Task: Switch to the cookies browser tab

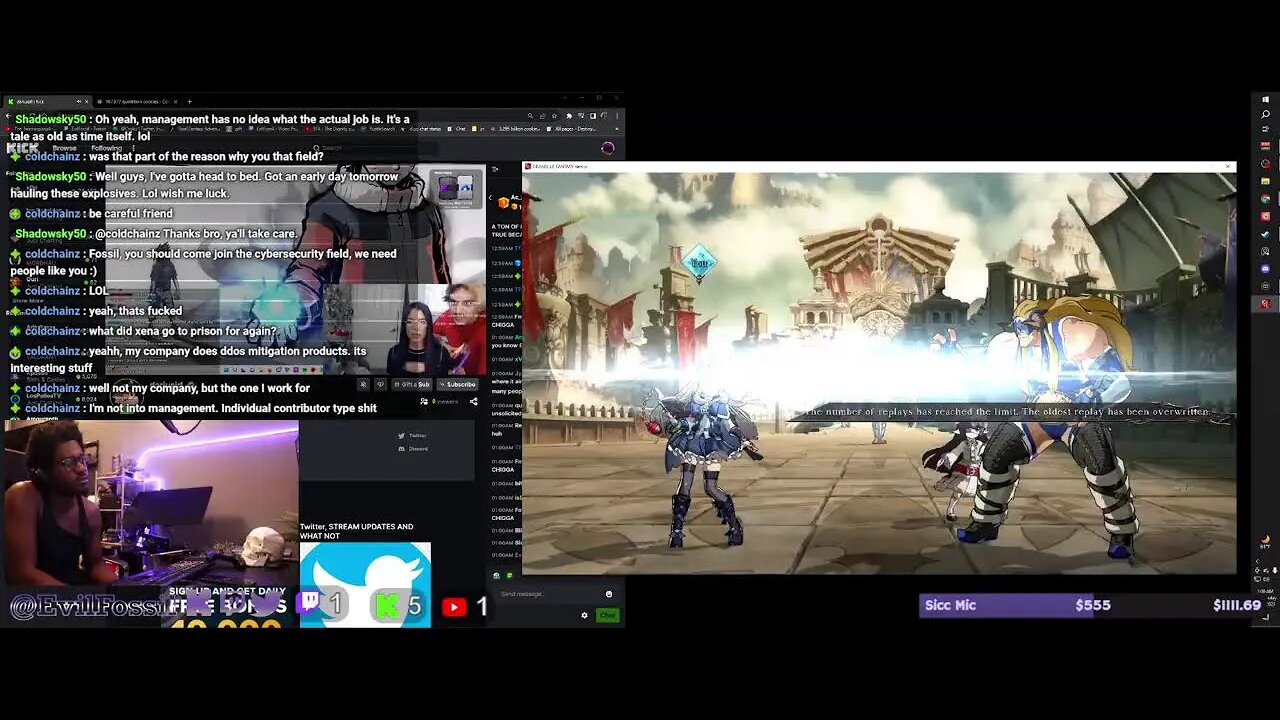Action: 136,101
